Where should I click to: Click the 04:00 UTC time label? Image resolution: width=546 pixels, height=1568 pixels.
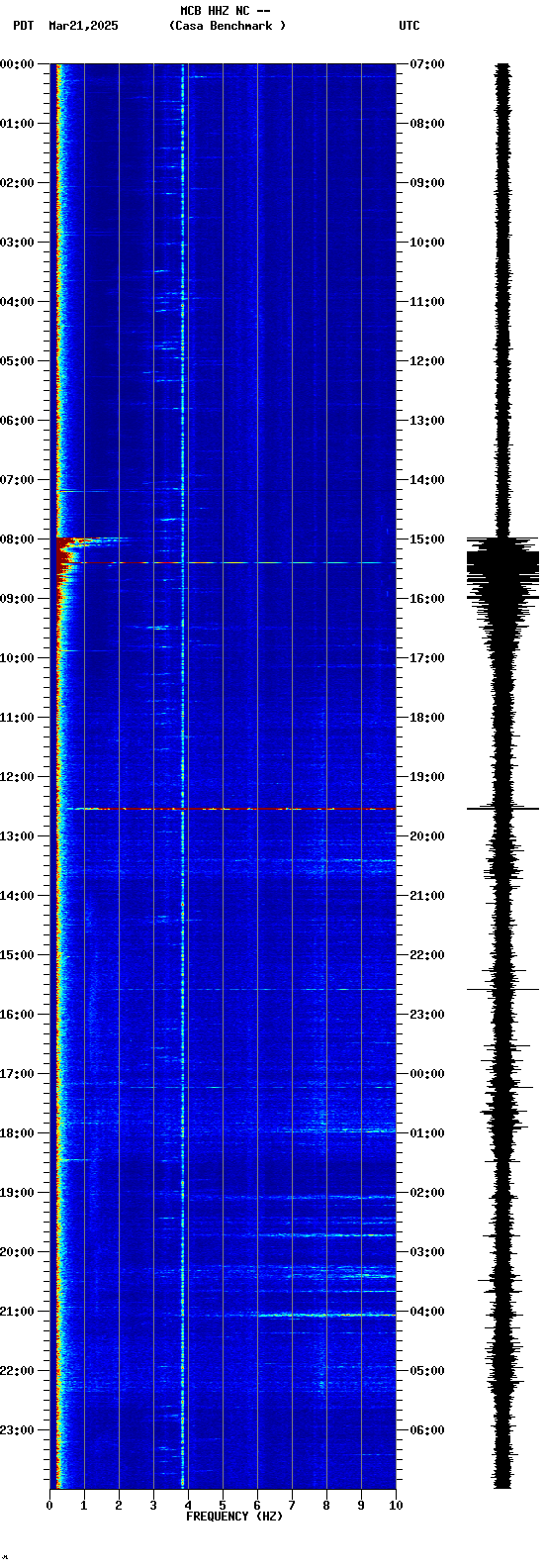(x=427, y=1312)
